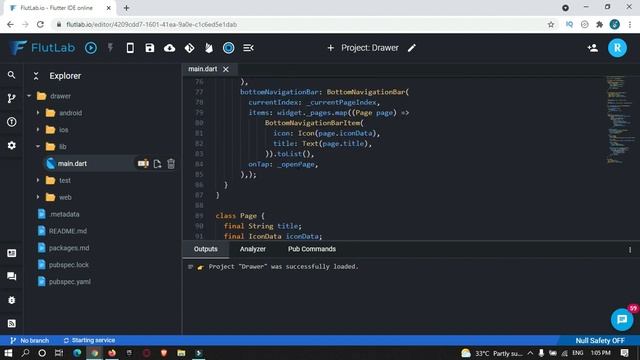640x360 pixels.
Task: Click the code minimap overview
Action: pyautogui.click(x=620, y=119)
